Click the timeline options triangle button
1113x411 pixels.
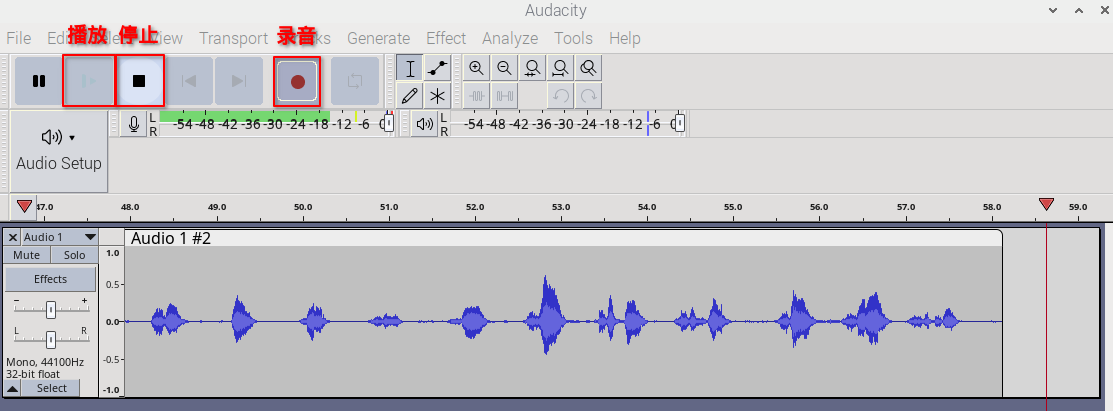(x=24, y=207)
